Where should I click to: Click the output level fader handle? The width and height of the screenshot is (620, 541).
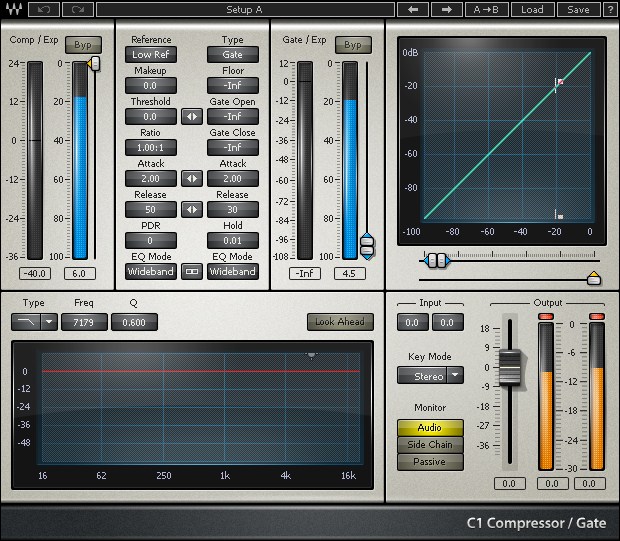(x=510, y=366)
